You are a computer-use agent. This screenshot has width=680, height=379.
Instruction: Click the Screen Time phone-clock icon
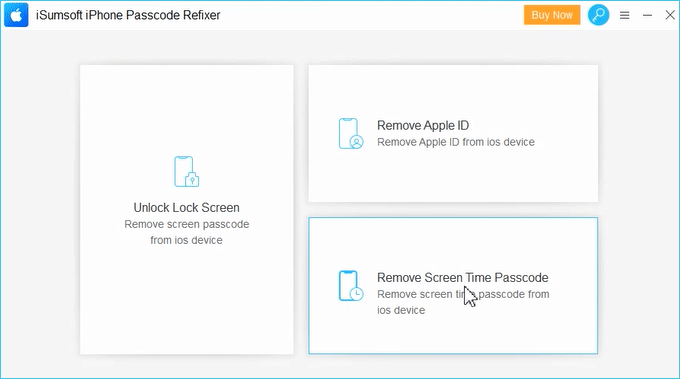click(351, 286)
